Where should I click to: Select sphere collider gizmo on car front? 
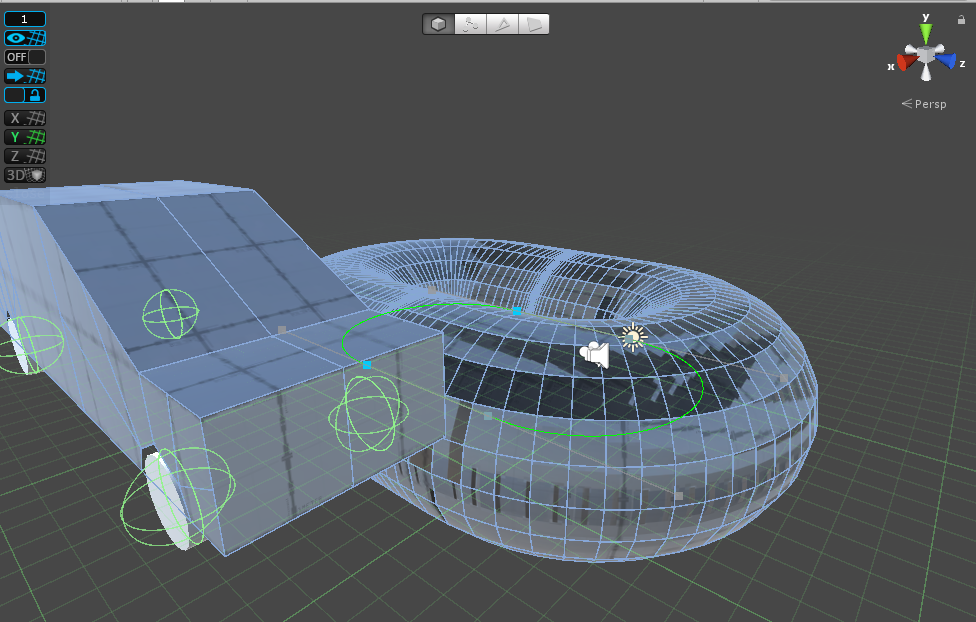click(368, 413)
